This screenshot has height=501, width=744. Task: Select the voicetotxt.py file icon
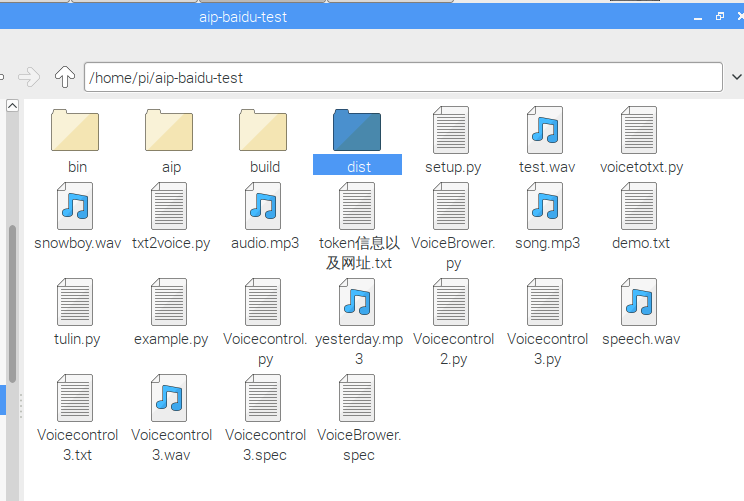(x=639, y=130)
